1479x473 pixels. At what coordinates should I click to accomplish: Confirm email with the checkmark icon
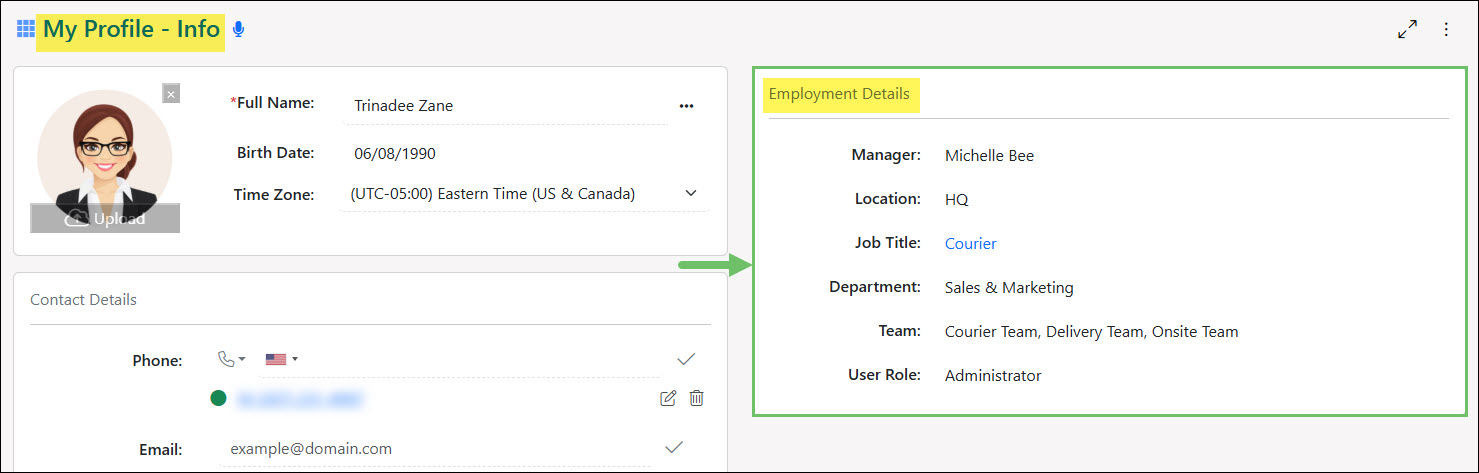click(x=674, y=448)
